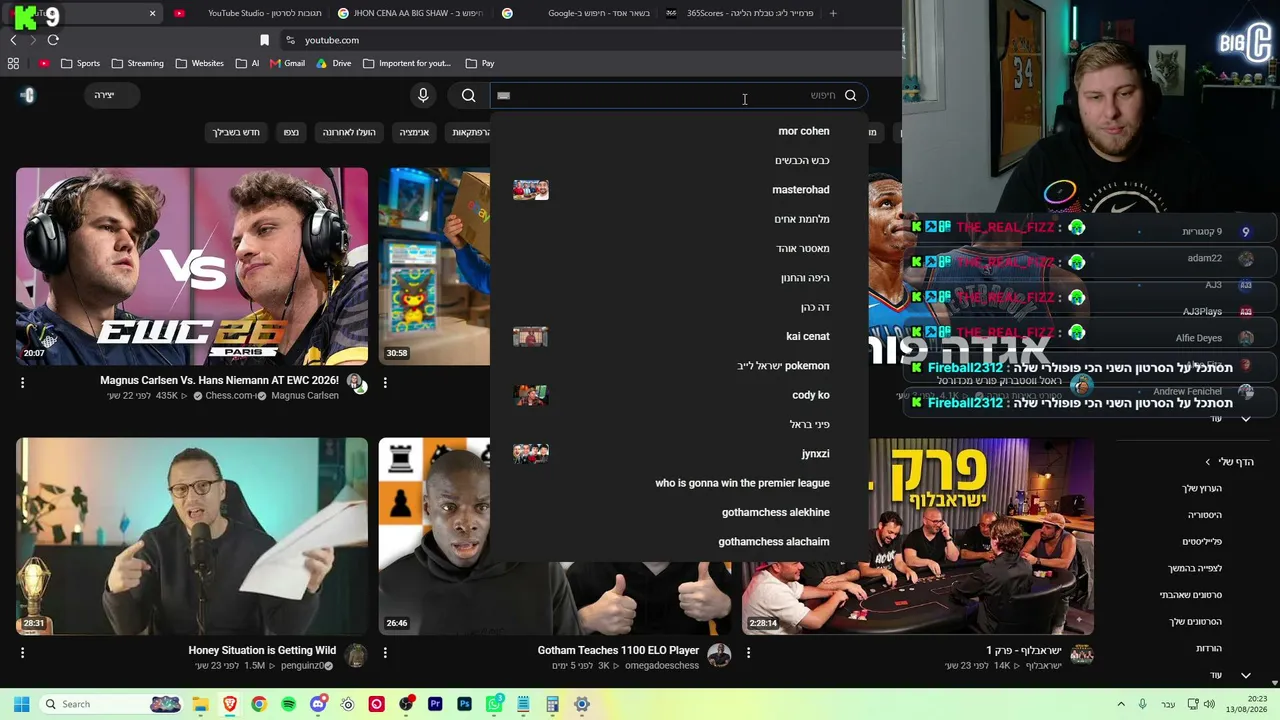Open the Streaming bookmarks folder
Viewport: 1280px width, 720px height.
(137, 63)
